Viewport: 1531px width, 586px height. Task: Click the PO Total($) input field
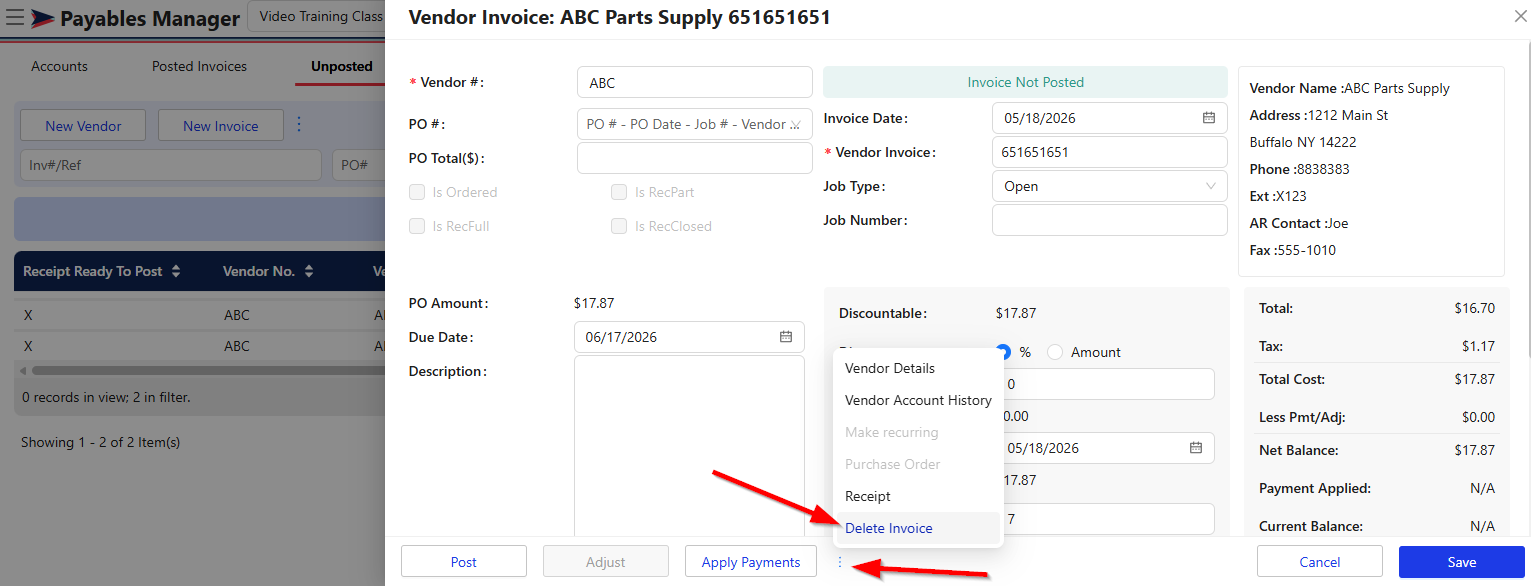click(695, 158)
